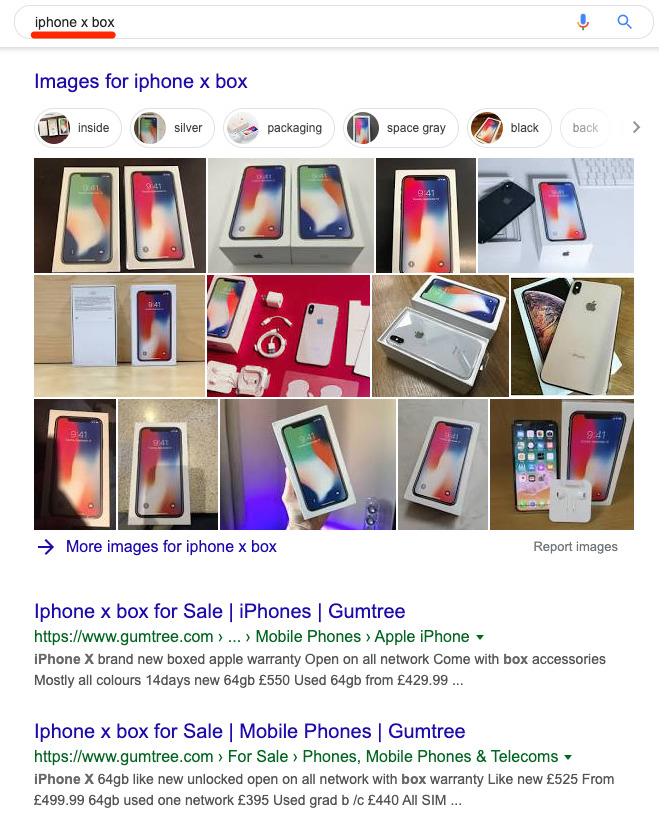659x825 pixels.
Task: Open the gold iPhone back thumbnail
Action: point(572,337)
